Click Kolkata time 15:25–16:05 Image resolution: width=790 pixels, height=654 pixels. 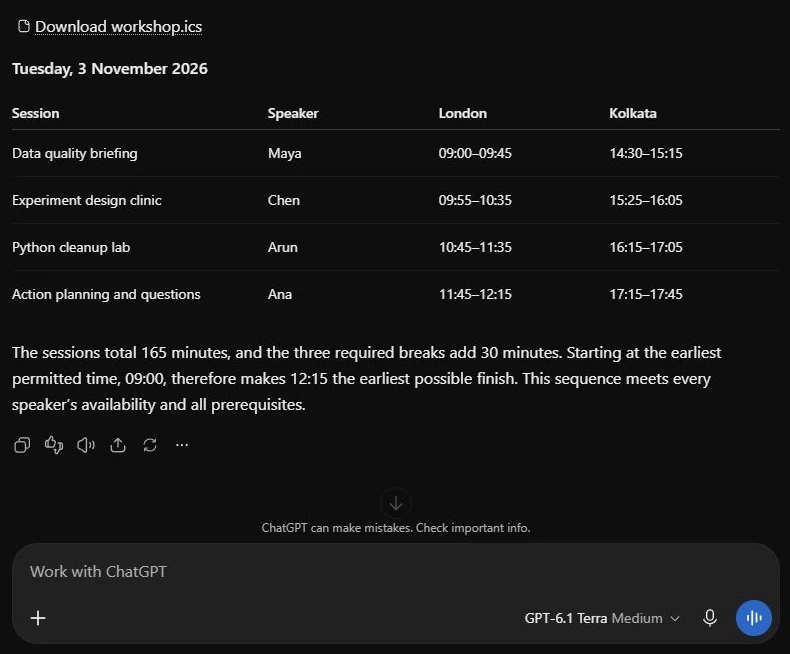[x=646, y=200]
